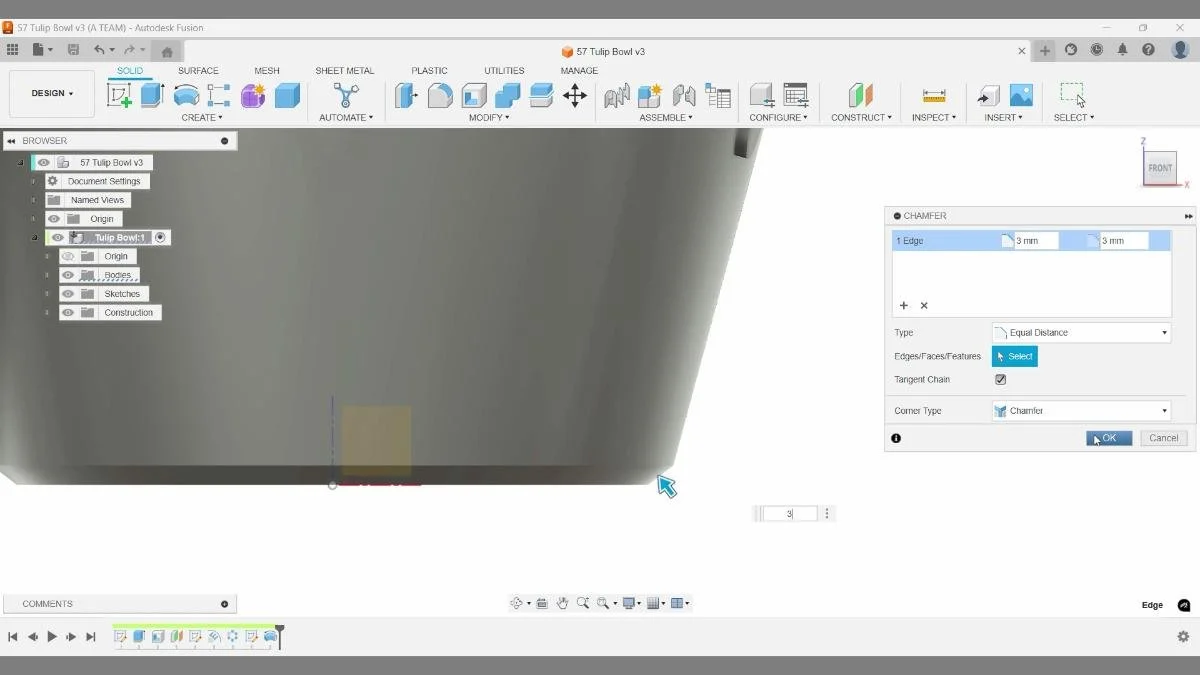1200x675 pixels.
Task: Go to Home tab icon
Action: coord(167,51)
